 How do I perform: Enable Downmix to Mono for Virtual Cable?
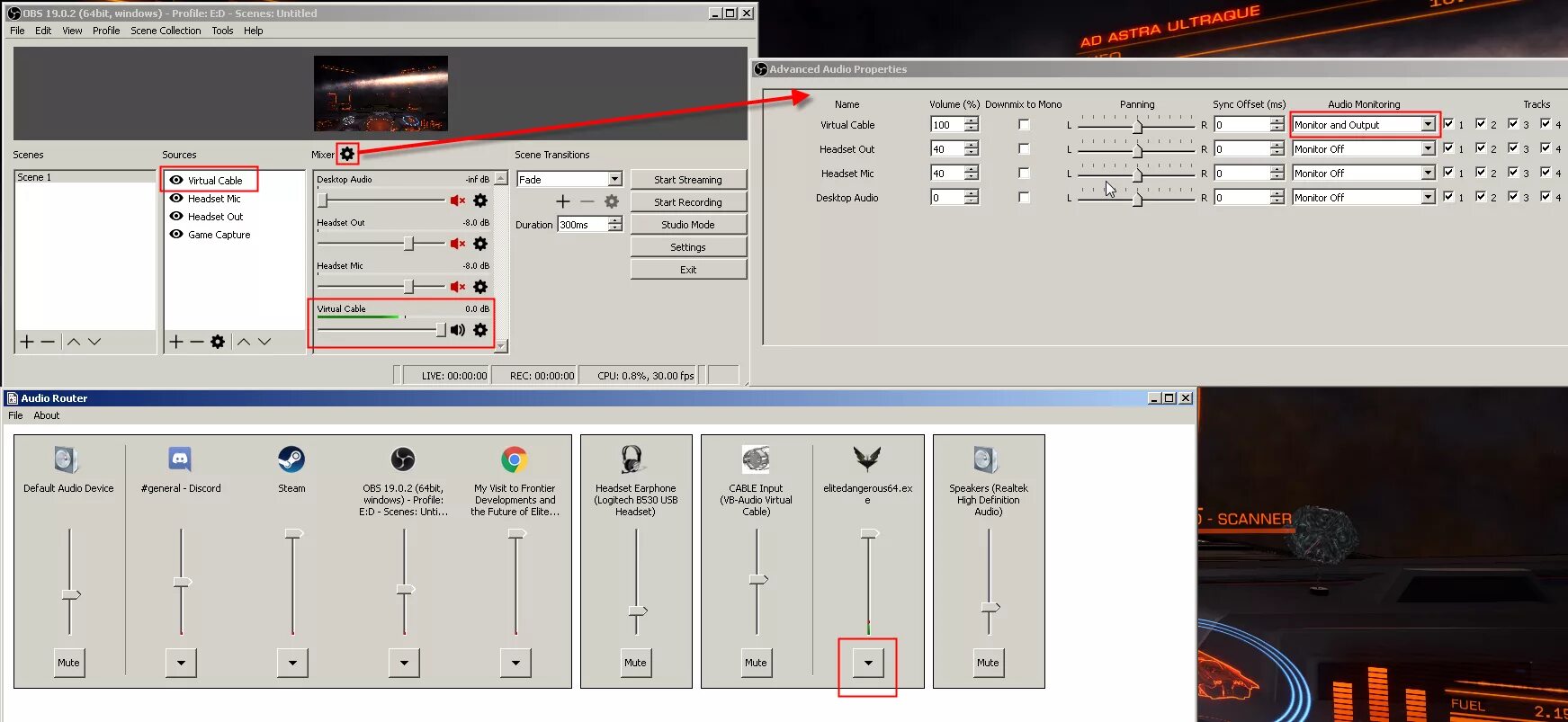[1024, 125]
